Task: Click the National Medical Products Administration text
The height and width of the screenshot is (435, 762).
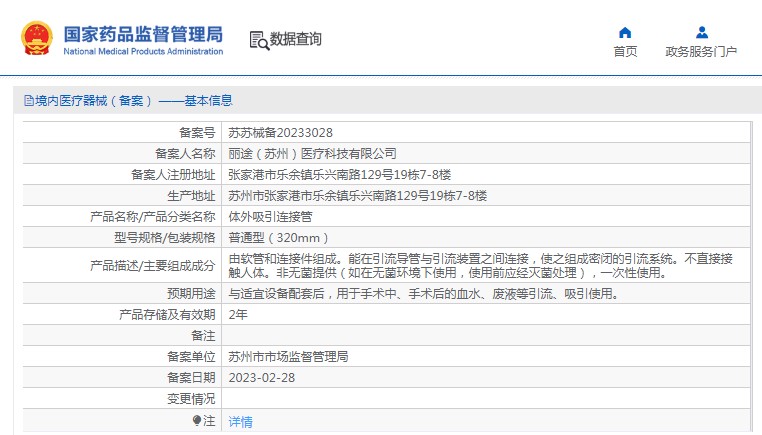Action: [x=143, y=51]
